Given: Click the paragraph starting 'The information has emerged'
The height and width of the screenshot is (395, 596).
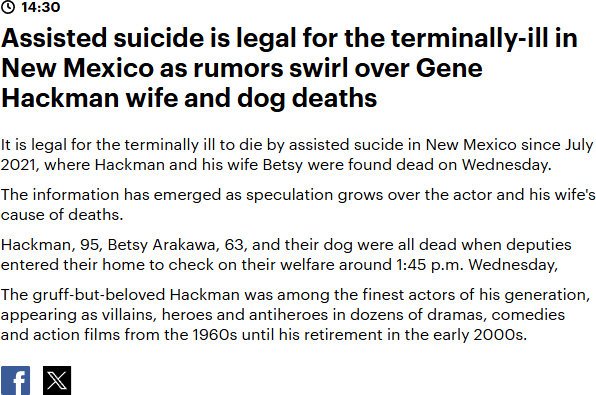Looking at the screenshot, I should 298,205.
